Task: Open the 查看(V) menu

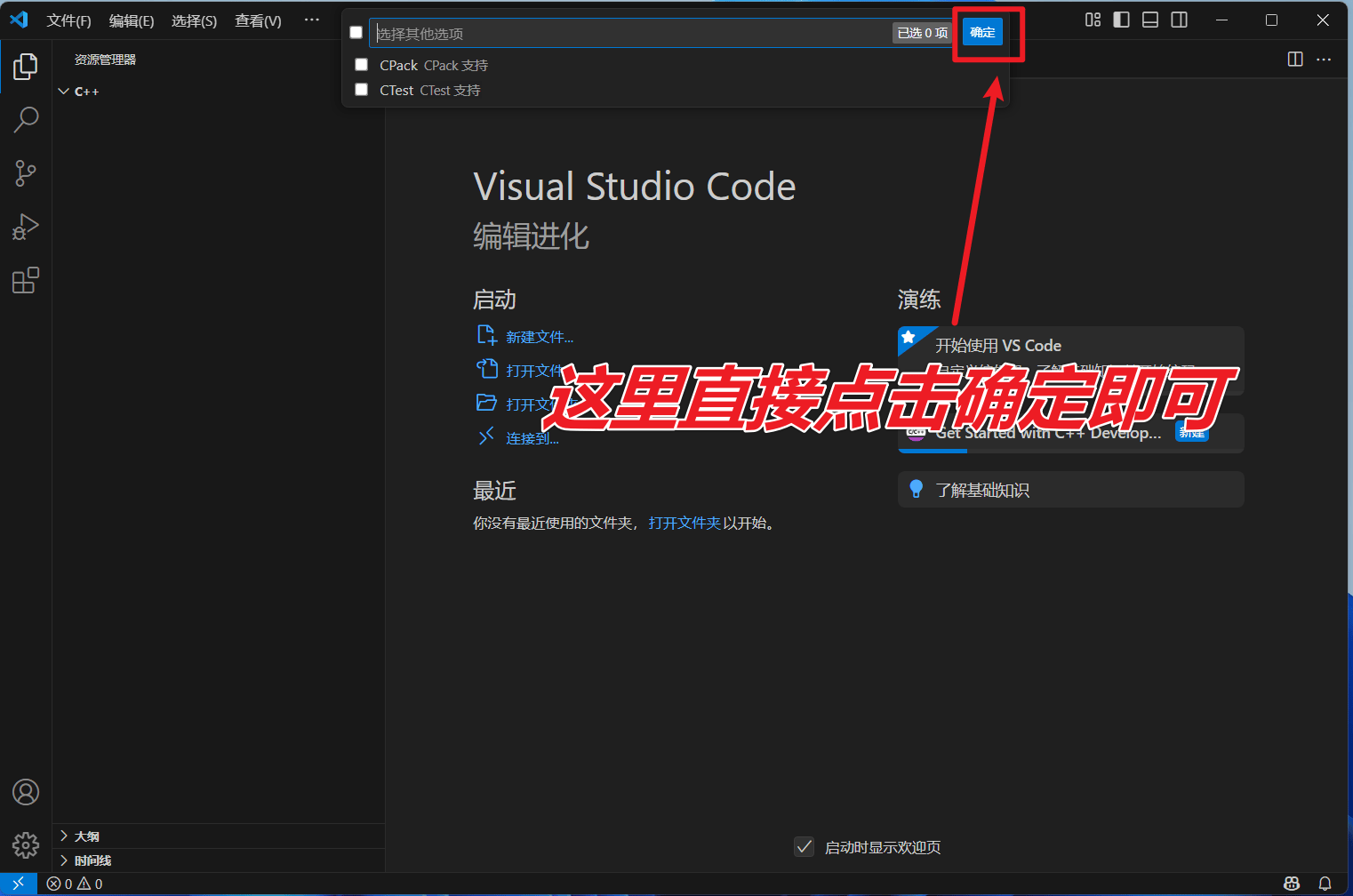Action: click(258, 20)
